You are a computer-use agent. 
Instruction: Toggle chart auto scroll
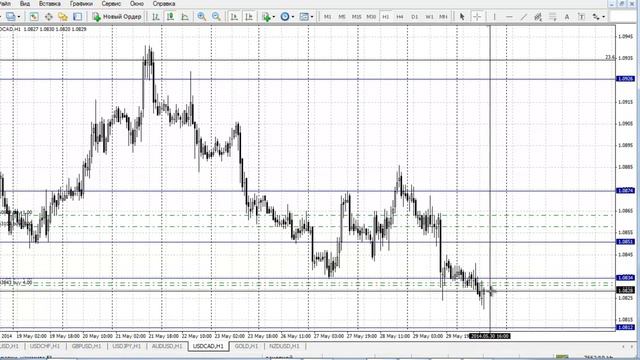234,17
